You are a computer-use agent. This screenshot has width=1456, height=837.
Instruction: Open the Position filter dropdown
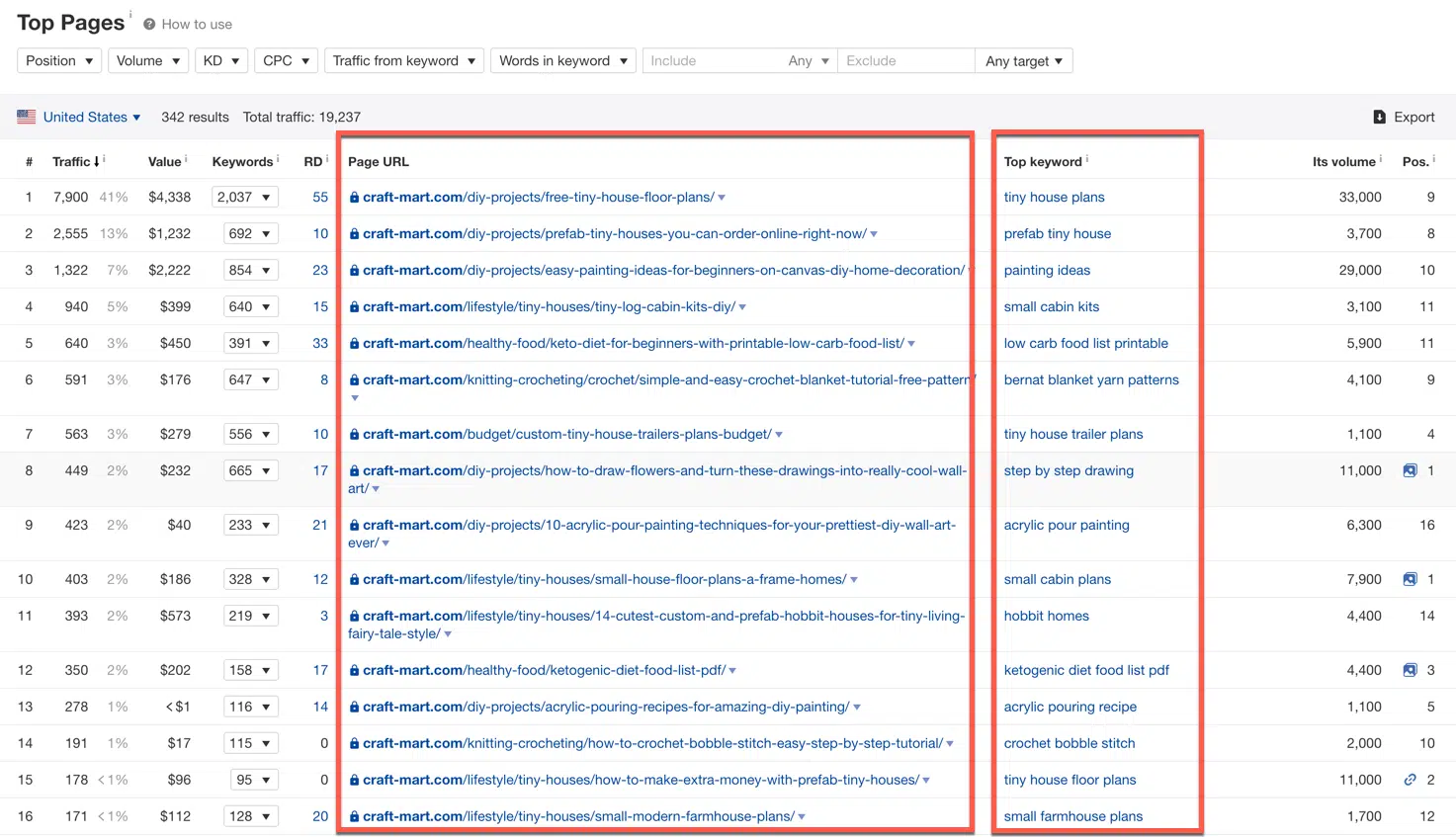pyautogui.click(x=58, y=60)
